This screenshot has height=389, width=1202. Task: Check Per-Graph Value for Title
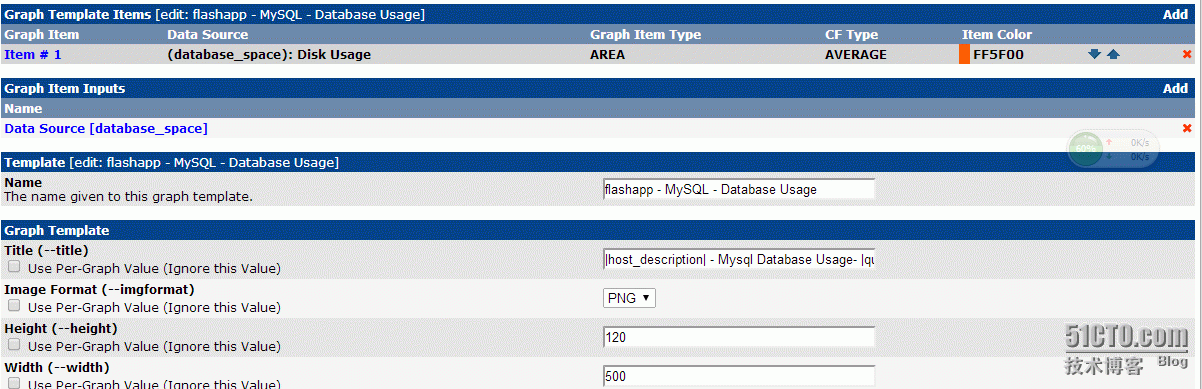click(14, 267)
